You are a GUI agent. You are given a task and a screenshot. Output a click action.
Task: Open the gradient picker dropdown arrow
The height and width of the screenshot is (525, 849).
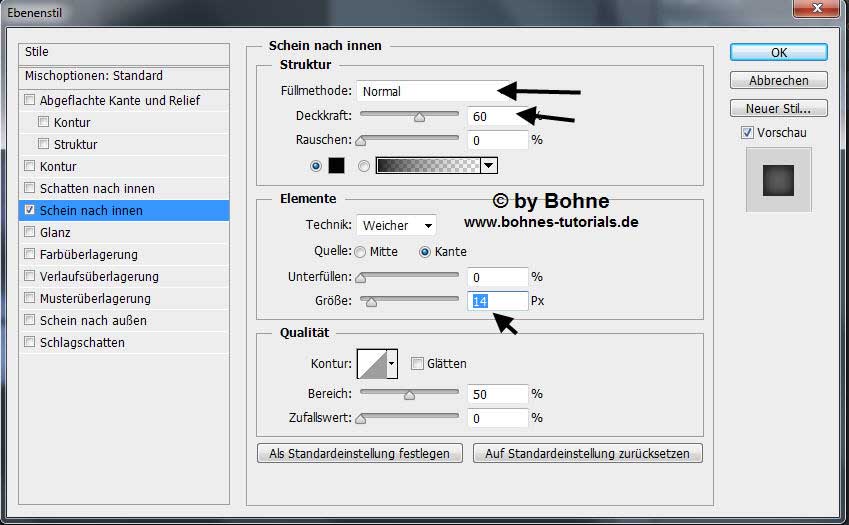click(489, 166)
